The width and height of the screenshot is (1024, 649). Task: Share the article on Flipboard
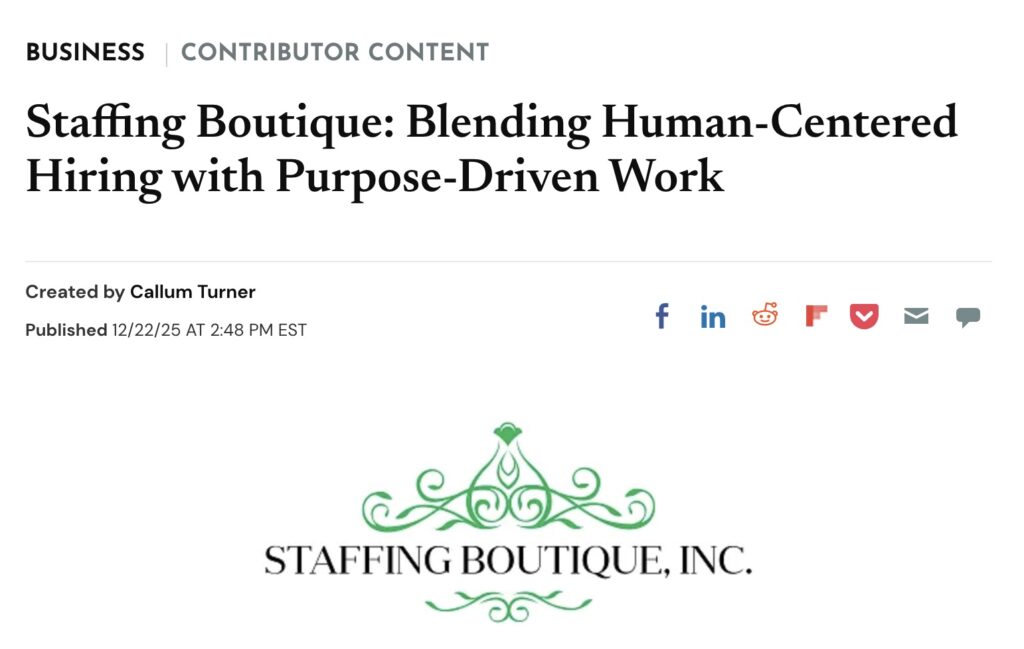click(816, 317)
